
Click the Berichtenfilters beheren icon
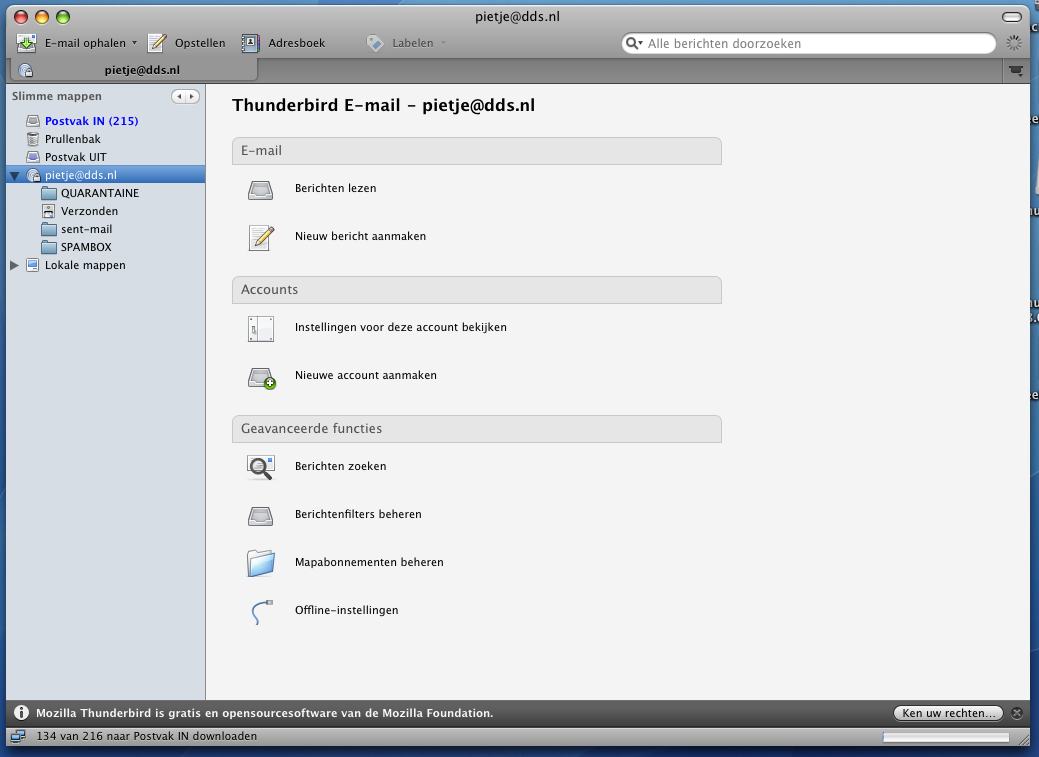pos(260,516)
